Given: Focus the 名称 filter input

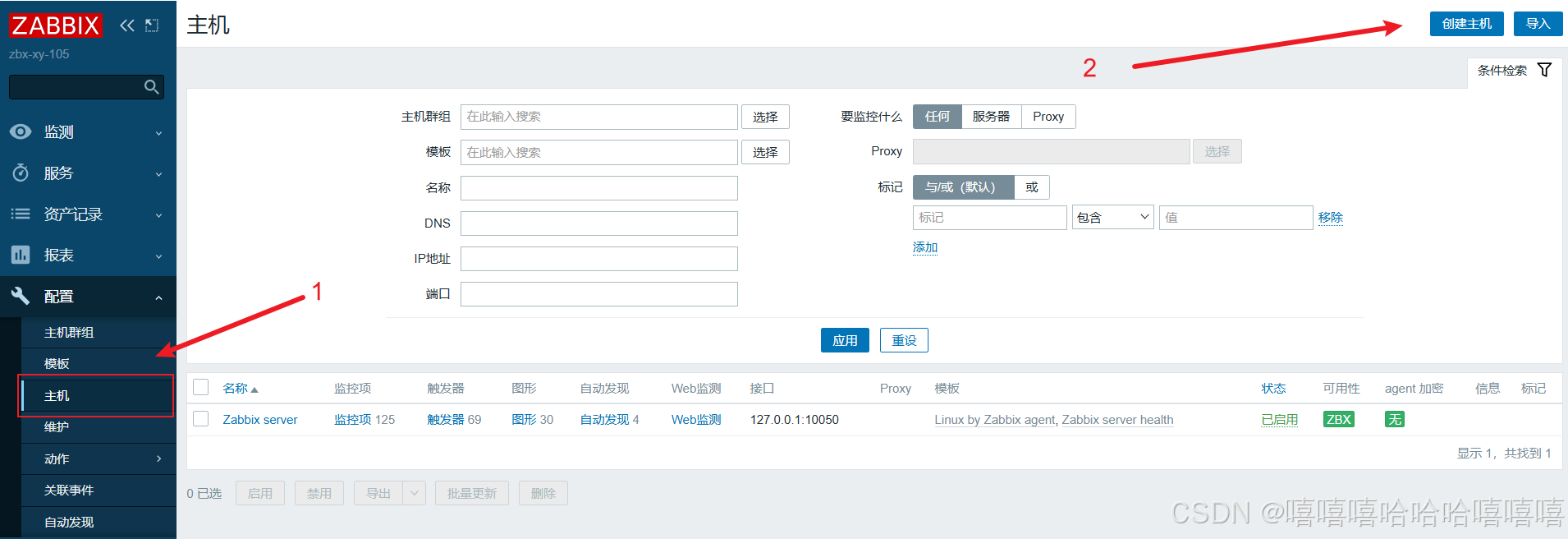Looking at the screenshot, I should [599, 188].
